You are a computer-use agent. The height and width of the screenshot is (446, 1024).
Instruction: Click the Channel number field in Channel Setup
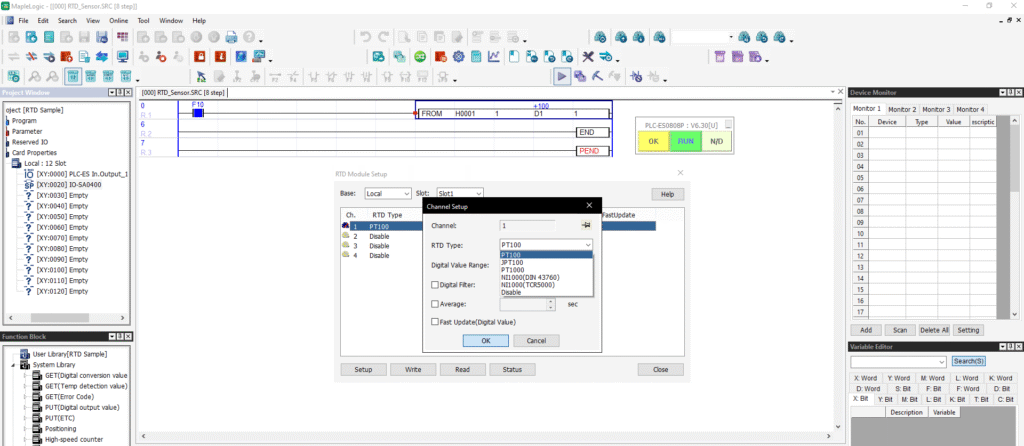point(528,225)
